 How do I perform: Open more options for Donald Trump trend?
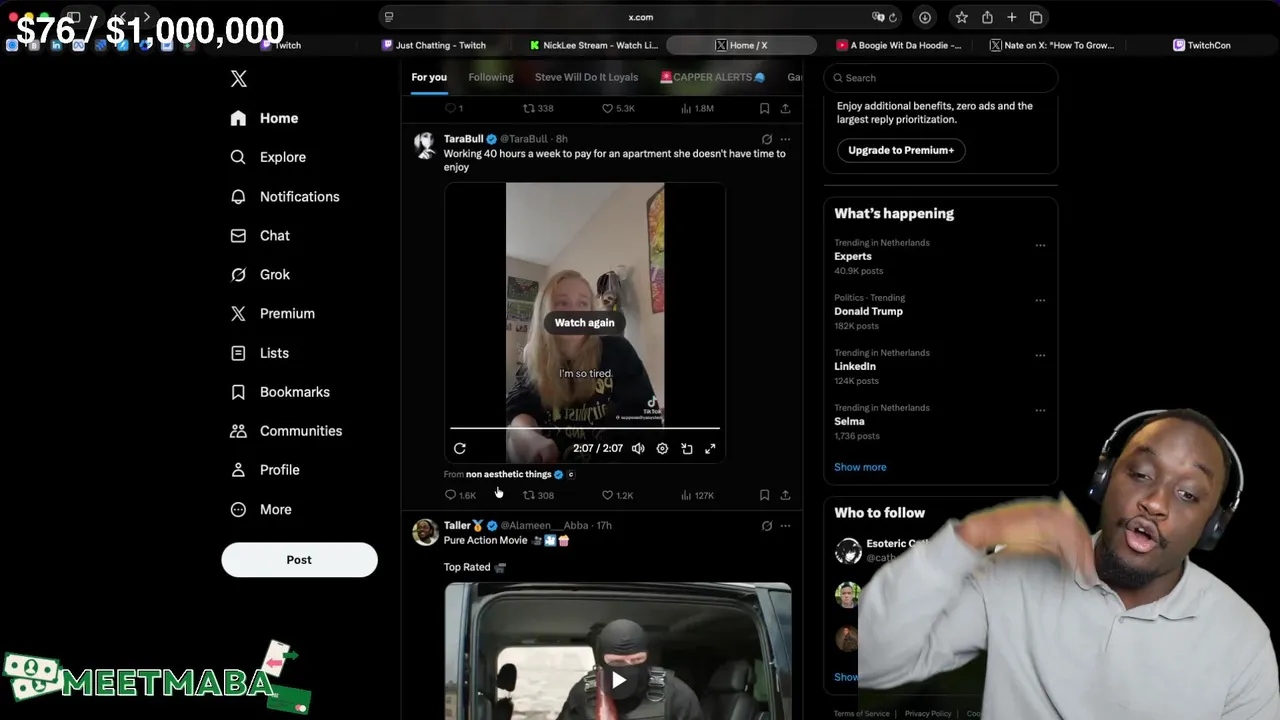[1040, 300]
